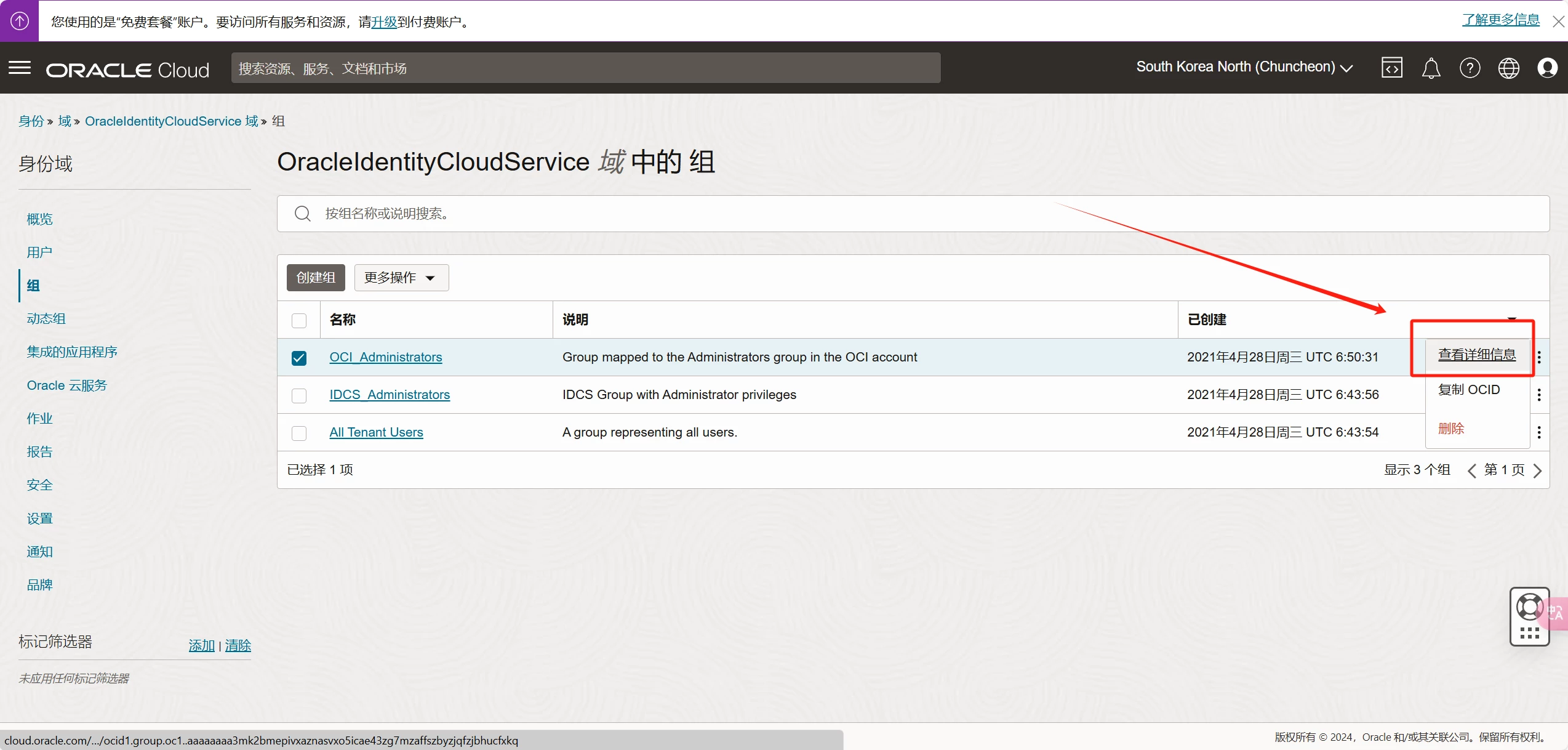This screenshot has width=1568, height=750.
Task: Uncheck the OCI_Administrators row checkbox
Action: (299, 358)
